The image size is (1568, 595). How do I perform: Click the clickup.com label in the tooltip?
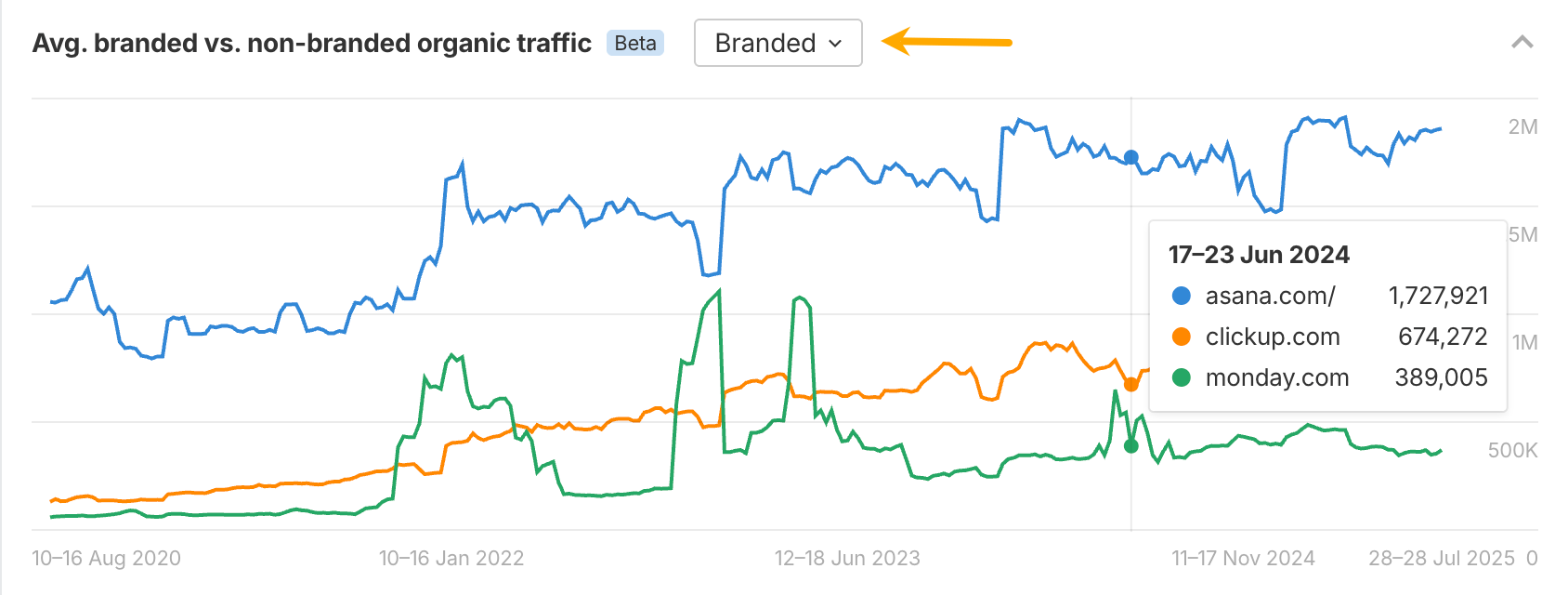coord(1273,337)
